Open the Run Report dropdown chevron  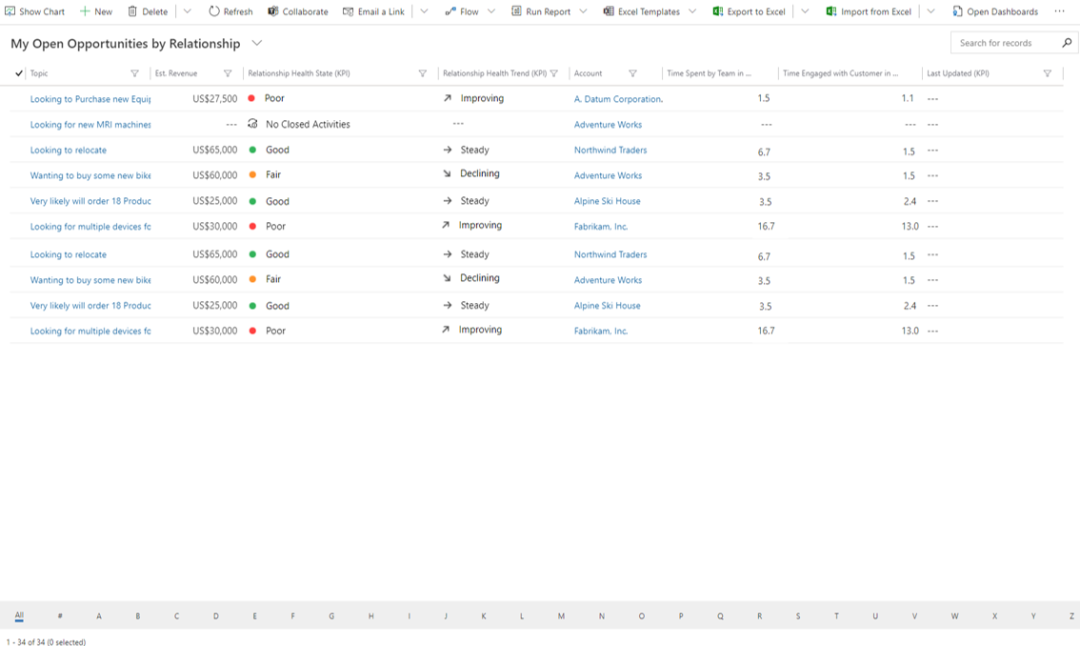click(x=582, y=12)
